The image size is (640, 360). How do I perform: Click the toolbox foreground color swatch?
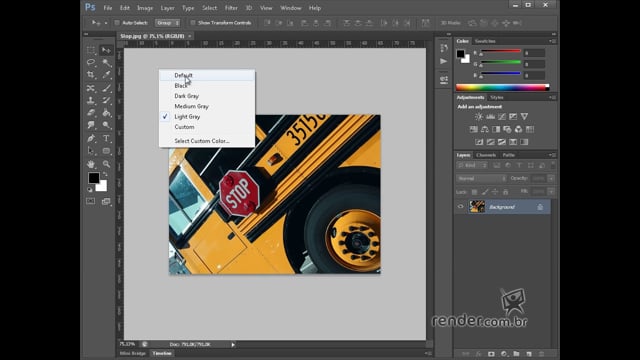(x=93, y=178)
